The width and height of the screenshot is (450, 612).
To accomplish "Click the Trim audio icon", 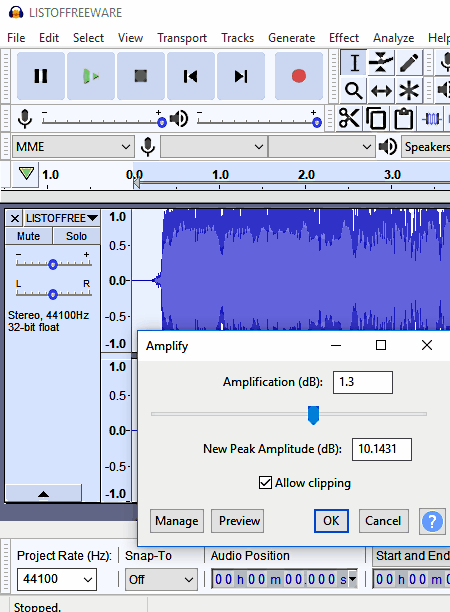I will click(432, 118).
